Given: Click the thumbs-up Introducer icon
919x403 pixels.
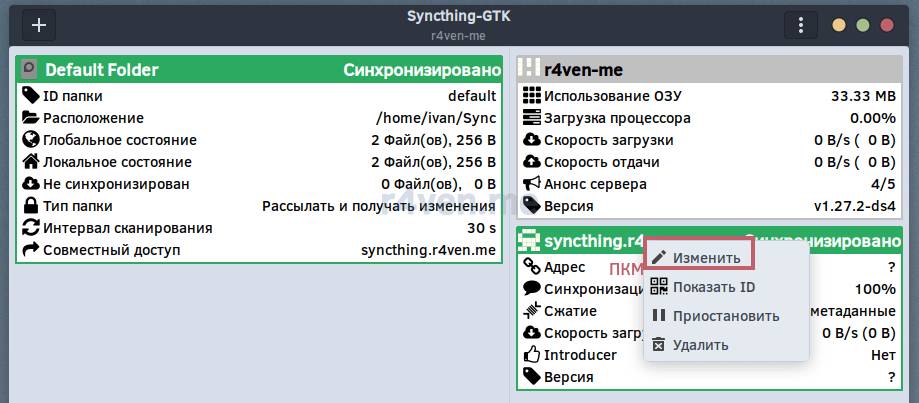Looking at the screenshot, I should (532, 355).
